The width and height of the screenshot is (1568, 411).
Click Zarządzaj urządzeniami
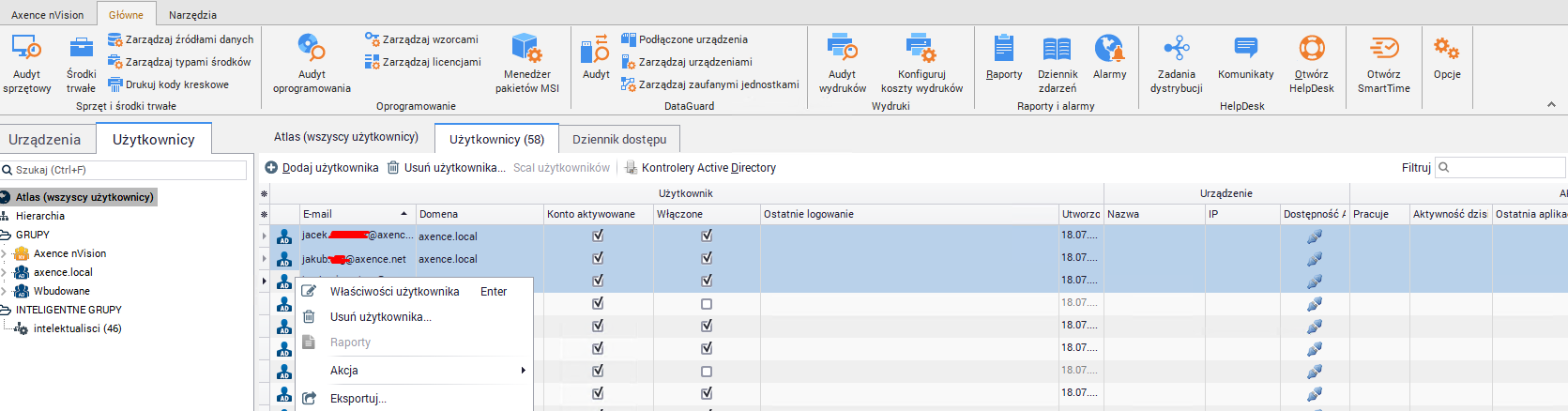[687, 62]
